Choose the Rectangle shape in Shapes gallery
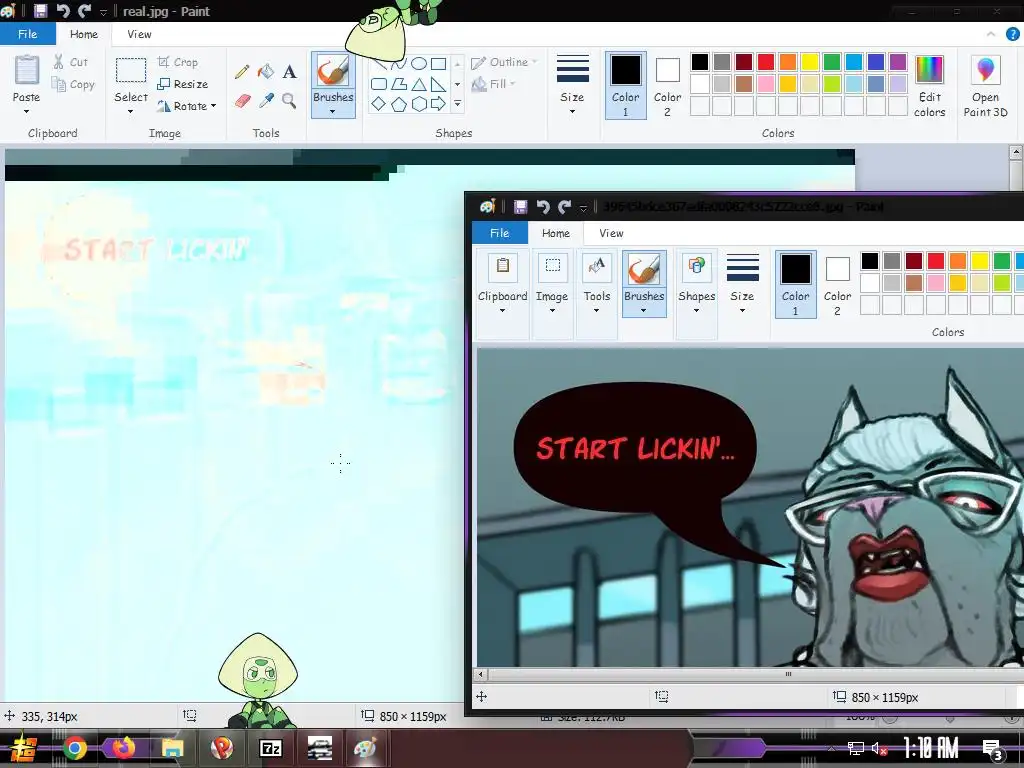 (439, 63)
